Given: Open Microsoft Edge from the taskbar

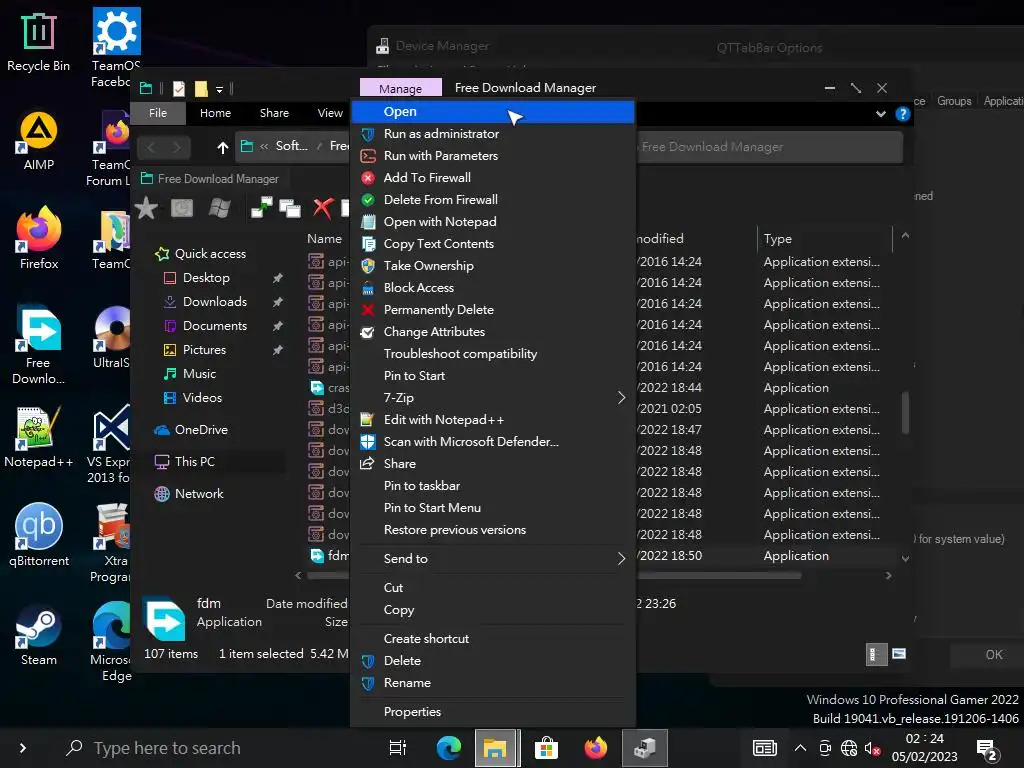Looking at the screenshot, I should [x=449, y=748].
